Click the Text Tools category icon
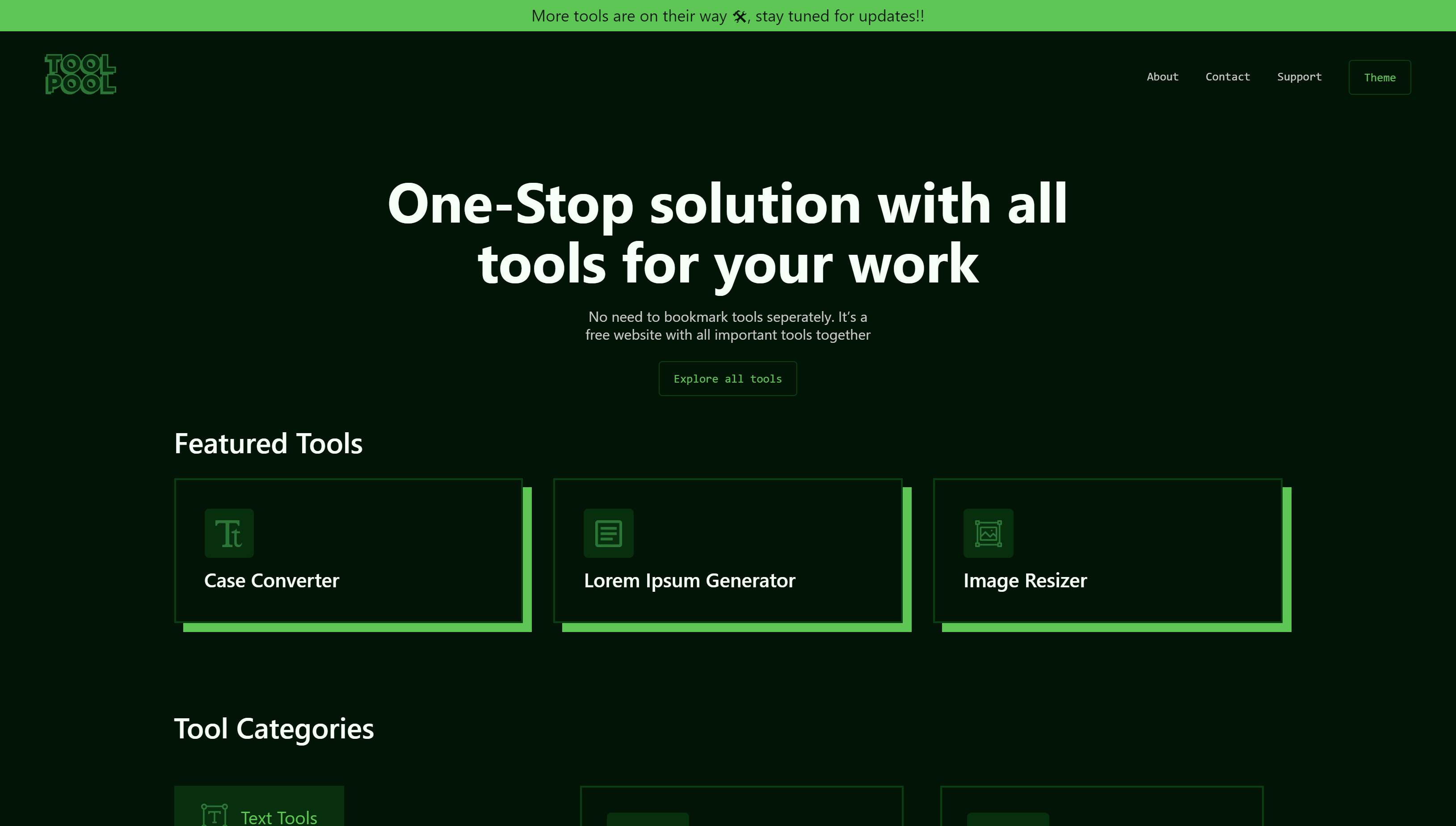1456x826 pixels. coord(215,816)
